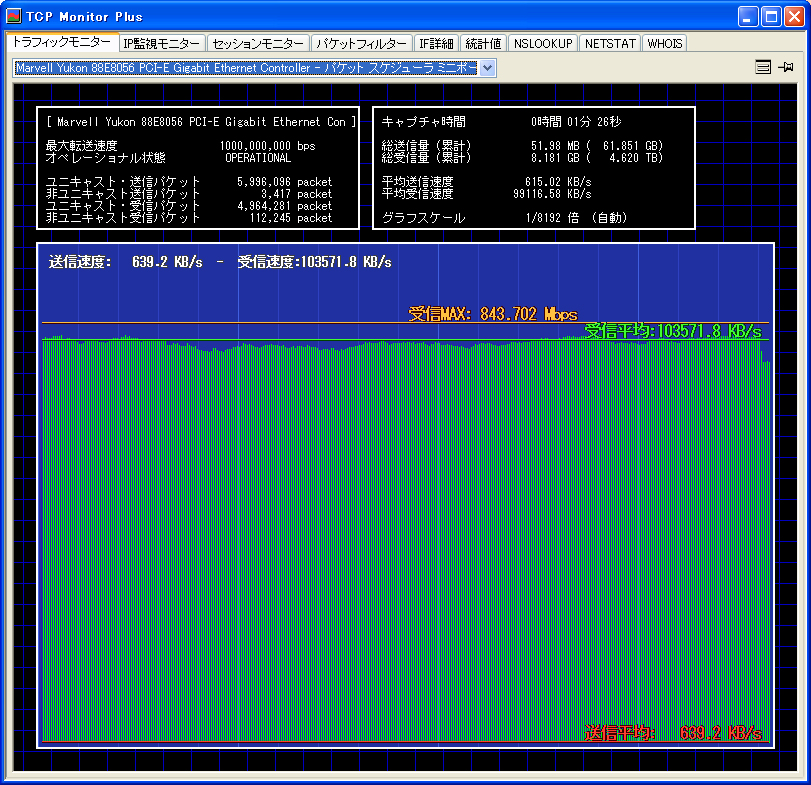
Task: Click the adapter info panel with packet counts
Action: (x=198, y=168)
